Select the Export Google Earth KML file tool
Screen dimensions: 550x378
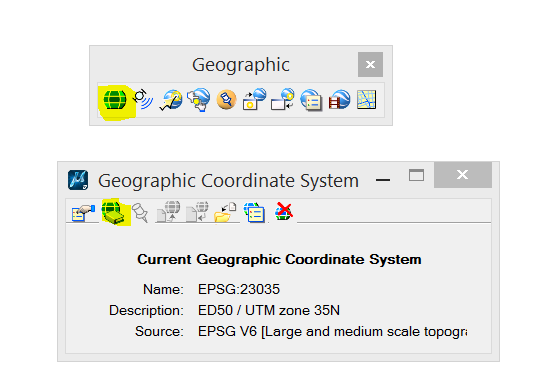coord(171,100)
